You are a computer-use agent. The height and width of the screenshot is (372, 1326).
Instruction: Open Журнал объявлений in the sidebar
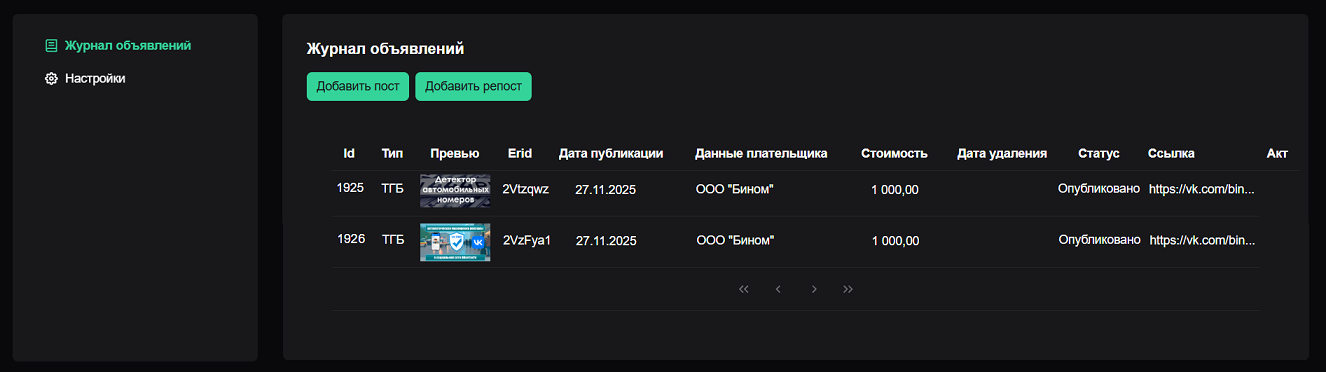pos(118,45)
